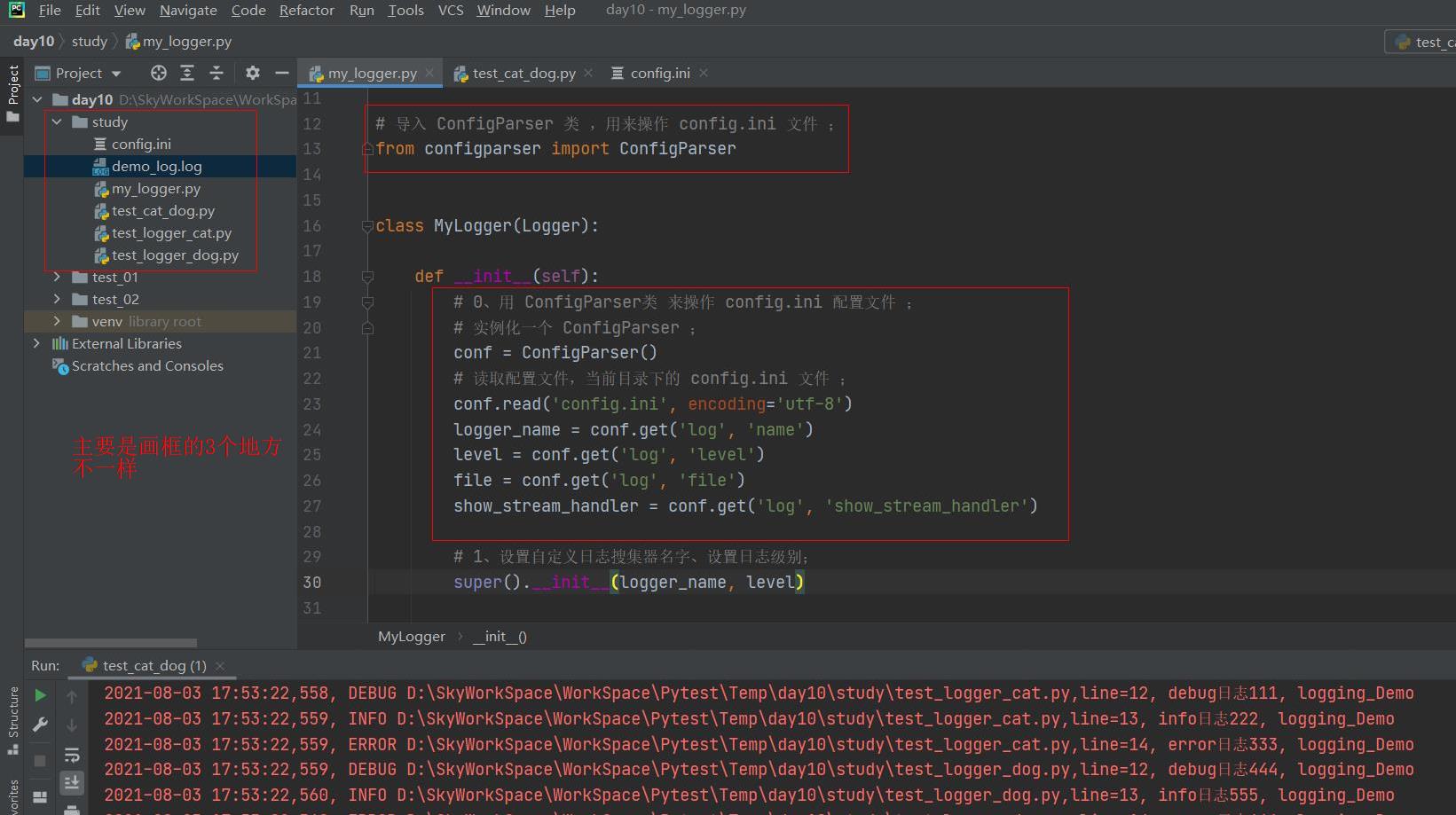Open Project panel settings gear
Screen dimensions: 1456x815
click(253, 73)
